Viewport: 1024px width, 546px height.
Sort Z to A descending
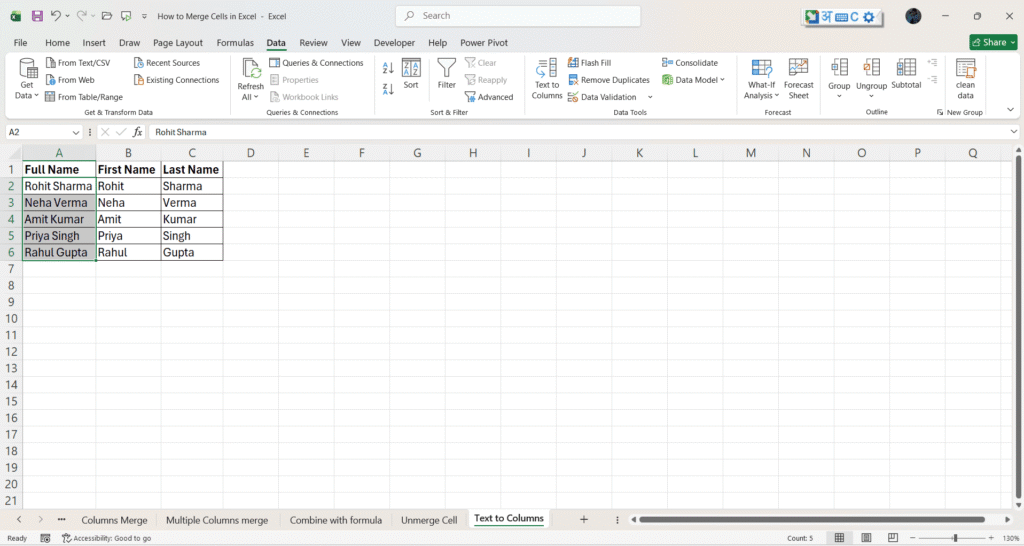pyautogui.click(x=388, y=89)
